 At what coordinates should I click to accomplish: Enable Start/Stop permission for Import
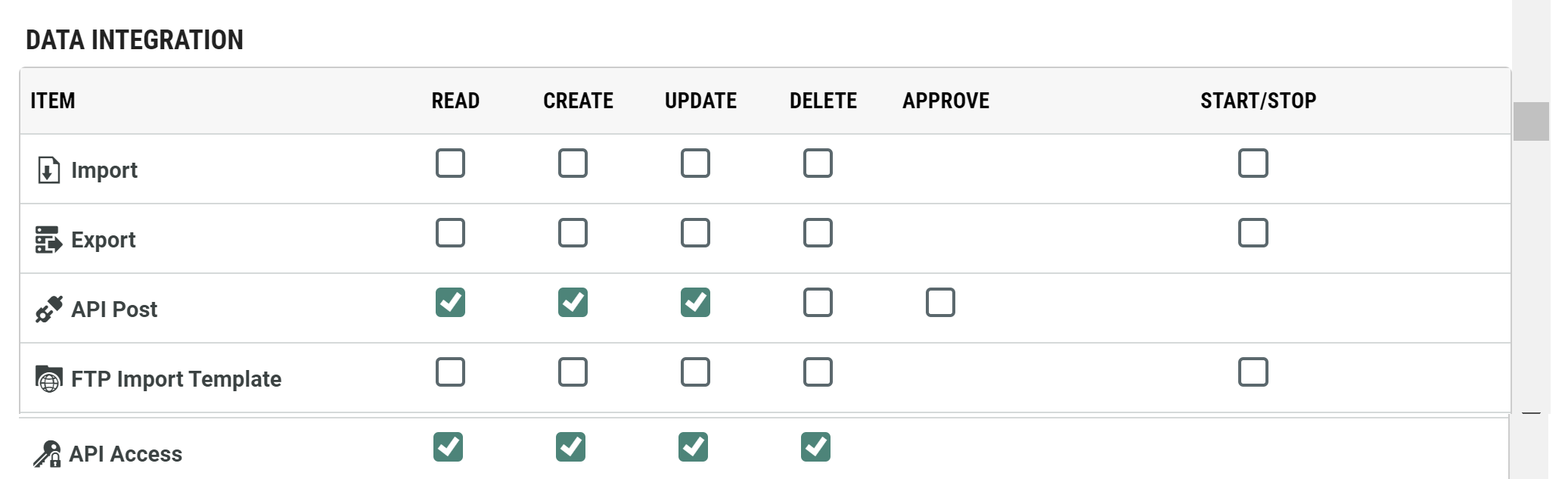1253,163
